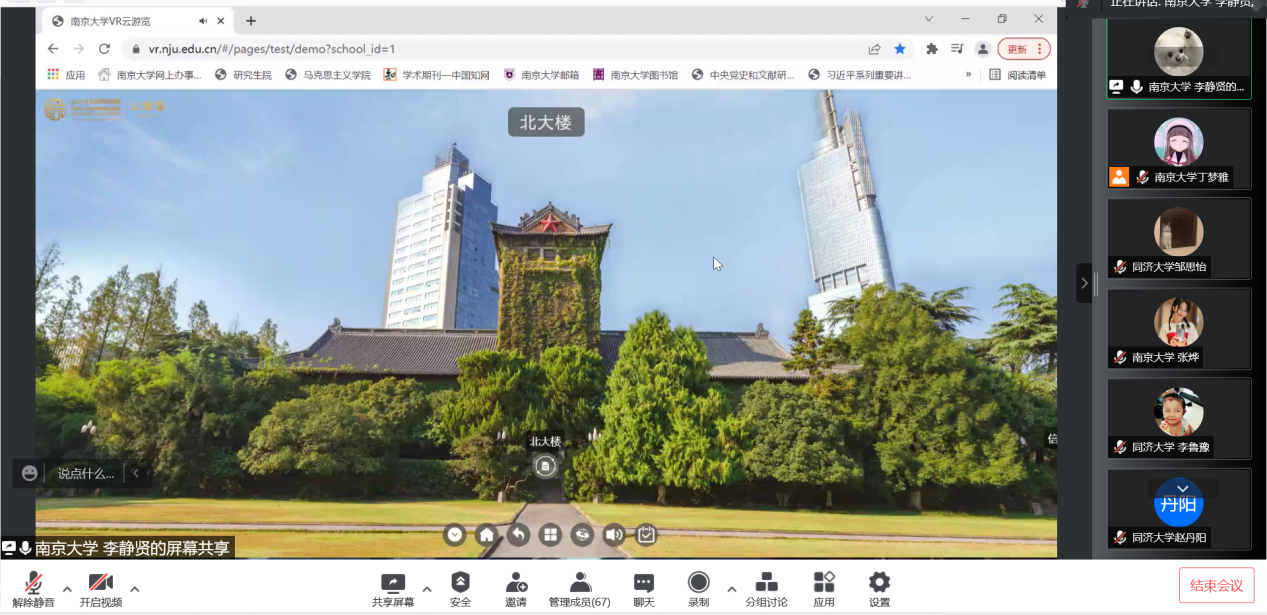Click the home icon in VR toolbar

point(486,535)
